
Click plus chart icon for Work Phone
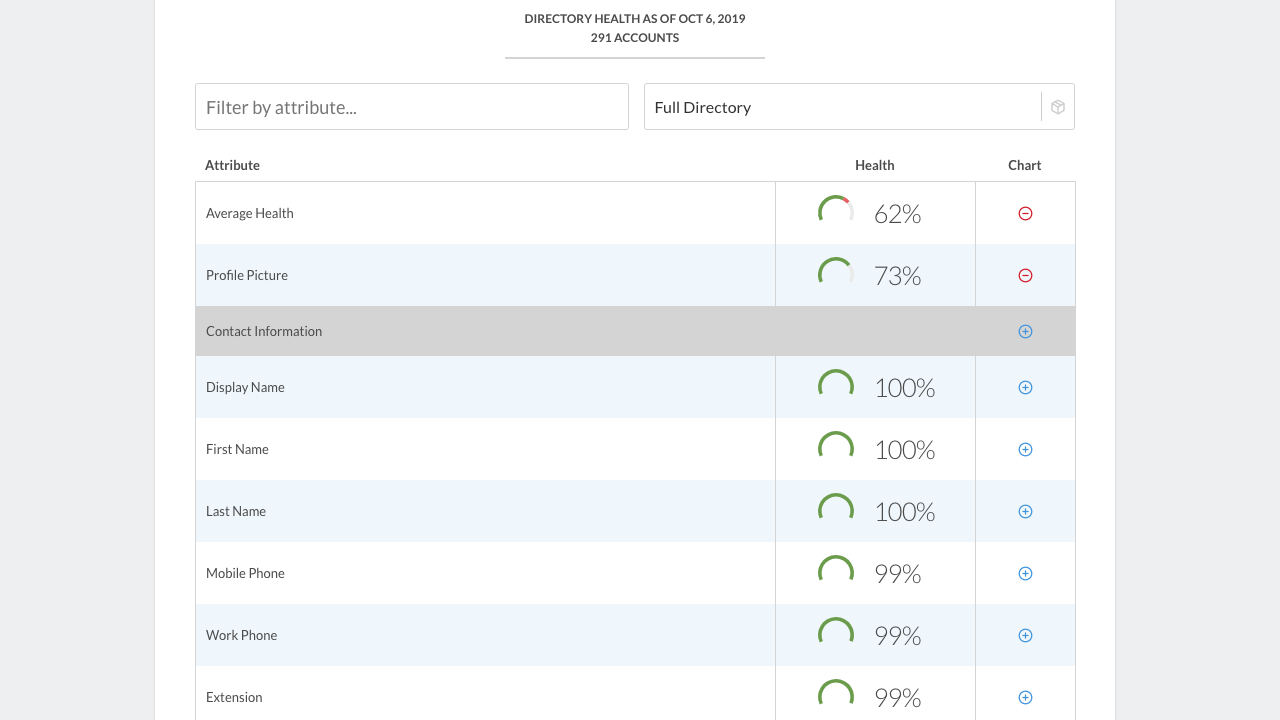[x=1025, y=635]
